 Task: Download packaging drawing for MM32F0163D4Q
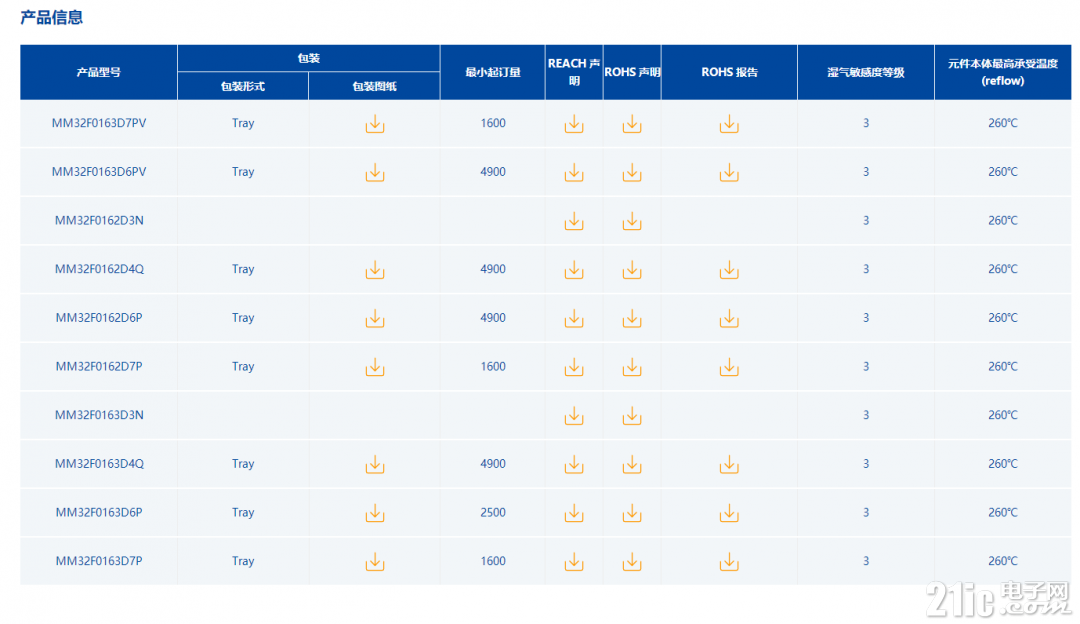(x=375, y=465)
